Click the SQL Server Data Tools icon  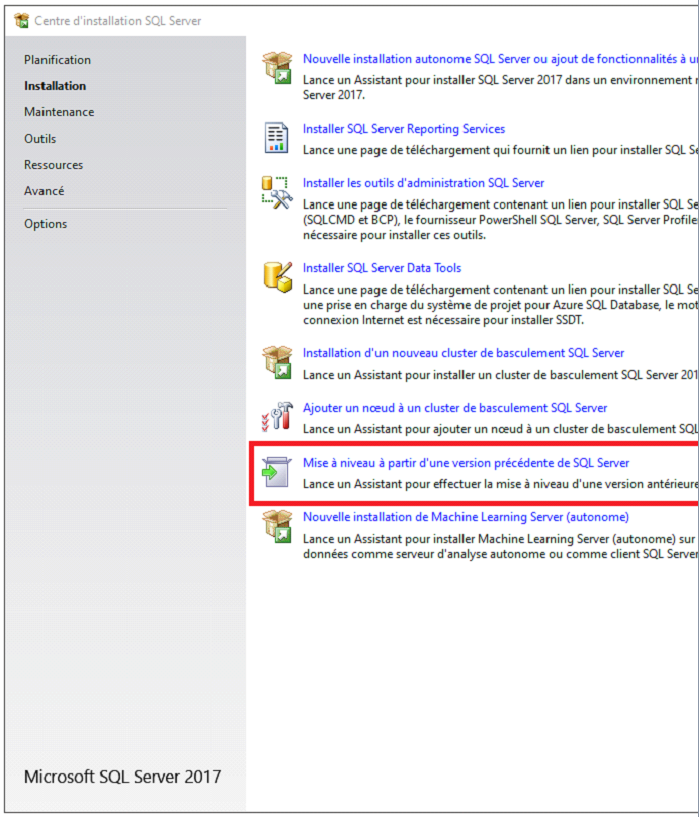pyautogui.click(x=278, y=277)
